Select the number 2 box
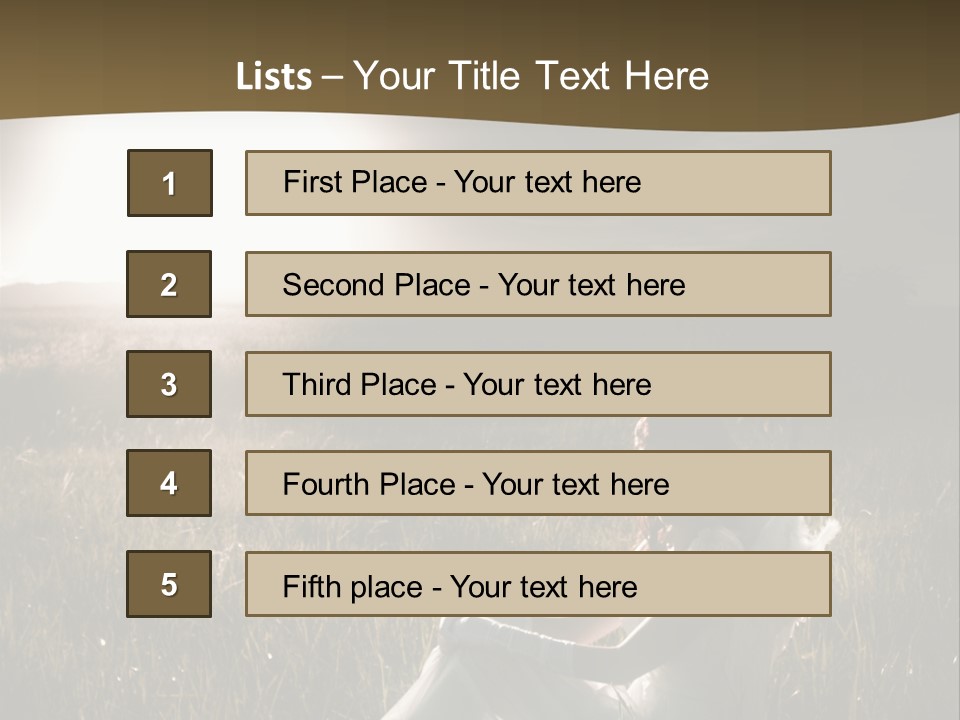Image resolution: width=960 pixels, height=720 pixels. pyautogui.click(x=169, y=284)
